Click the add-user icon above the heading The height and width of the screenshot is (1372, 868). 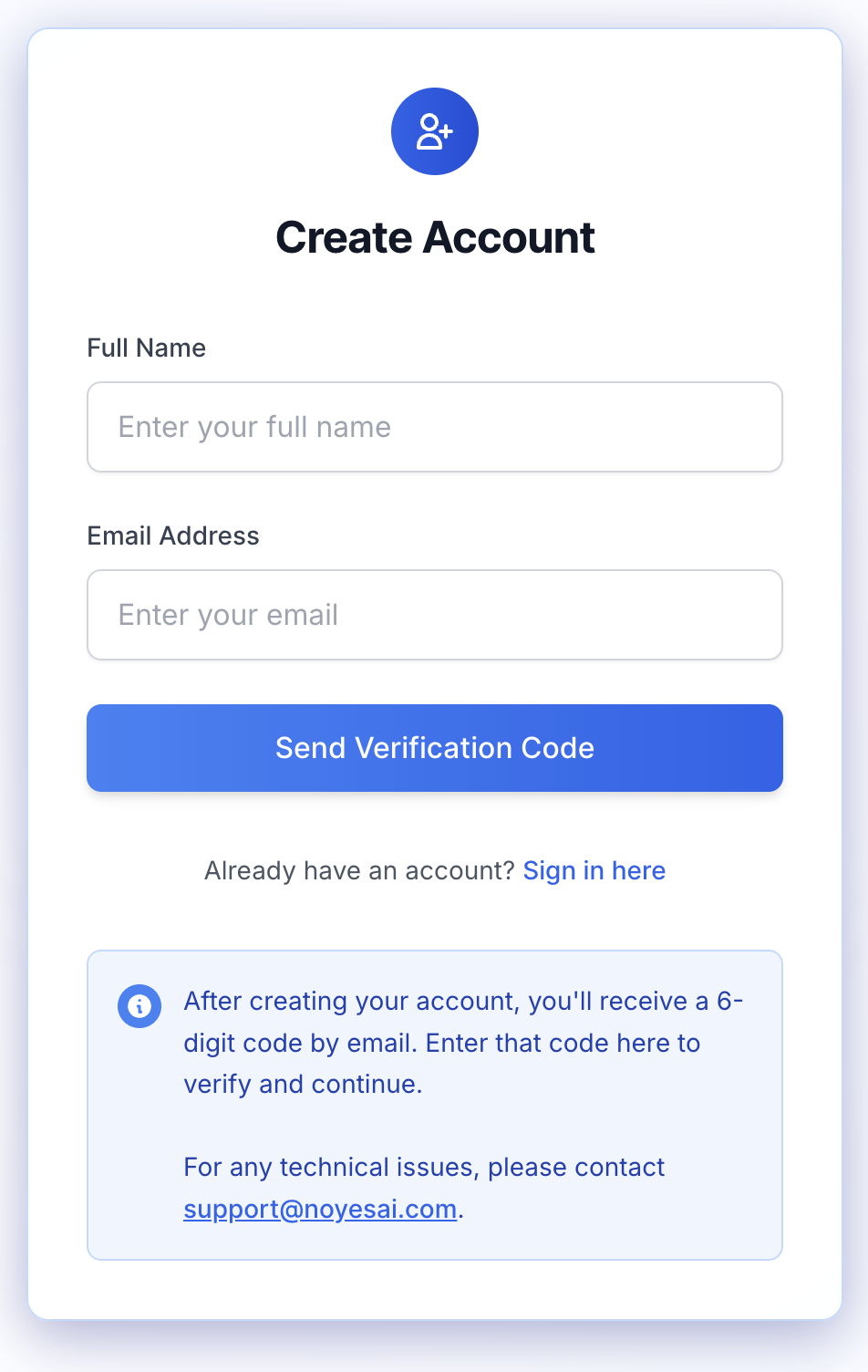click(x=435, y=131)
